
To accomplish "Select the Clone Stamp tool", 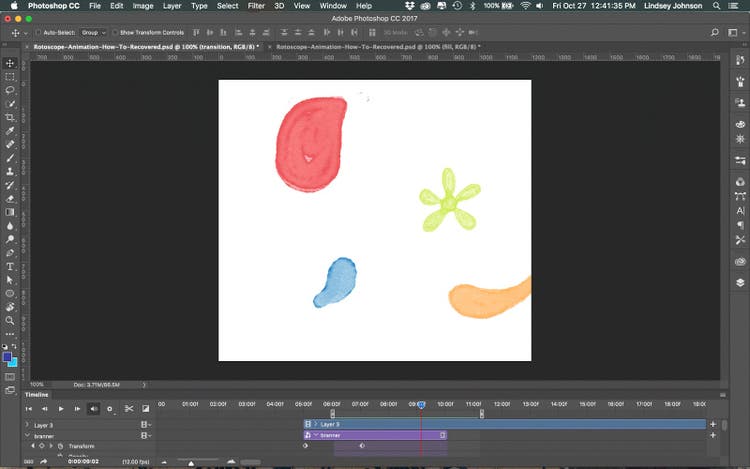I will (10, 171).
